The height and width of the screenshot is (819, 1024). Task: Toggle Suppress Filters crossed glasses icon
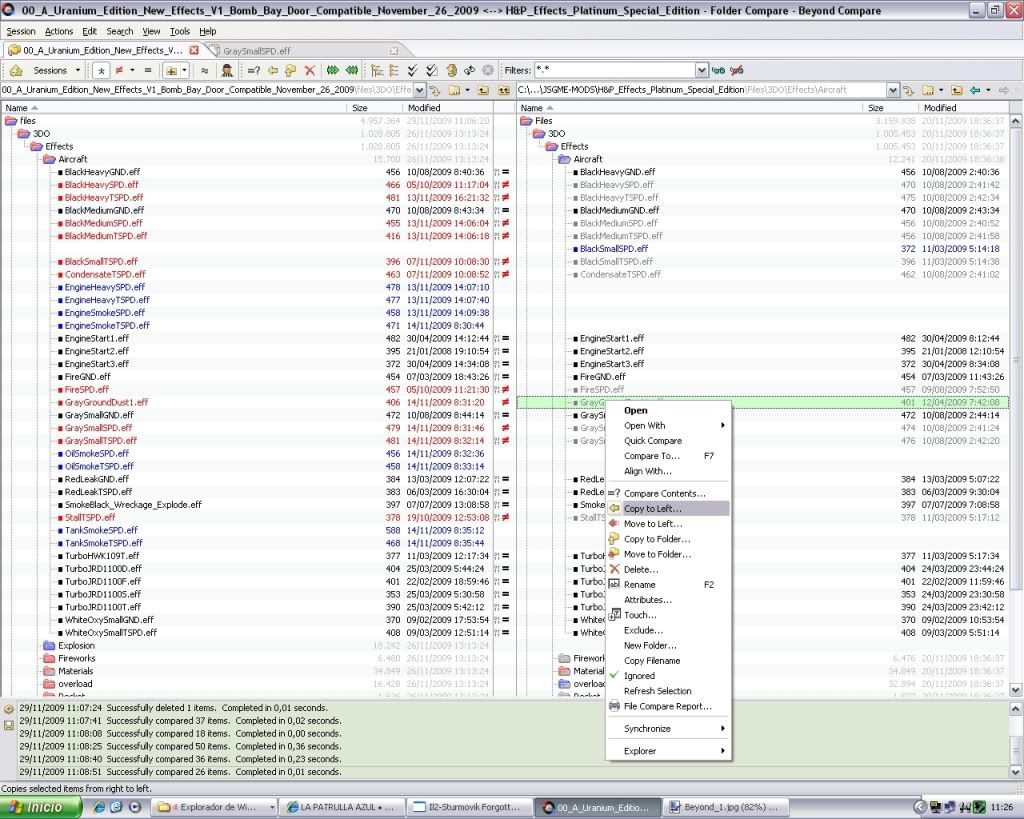(737, 71)
